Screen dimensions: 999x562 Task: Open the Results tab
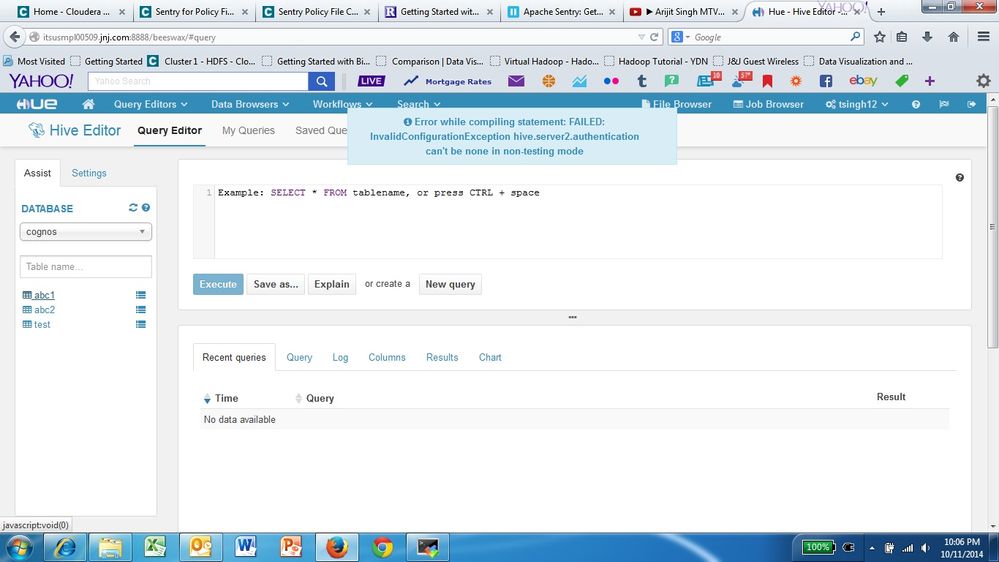tap(442, 357)
